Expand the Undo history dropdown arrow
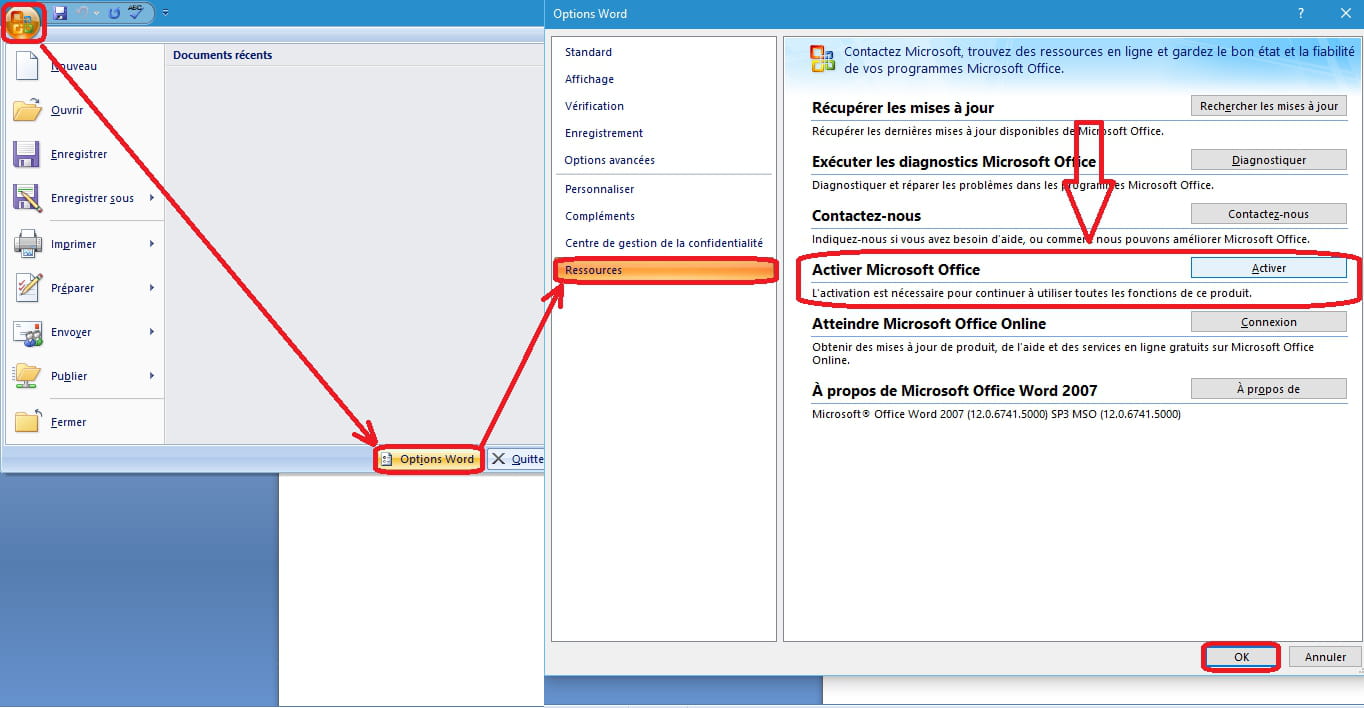The width and height of the screenshot is (1364, 708). point(97,13)
